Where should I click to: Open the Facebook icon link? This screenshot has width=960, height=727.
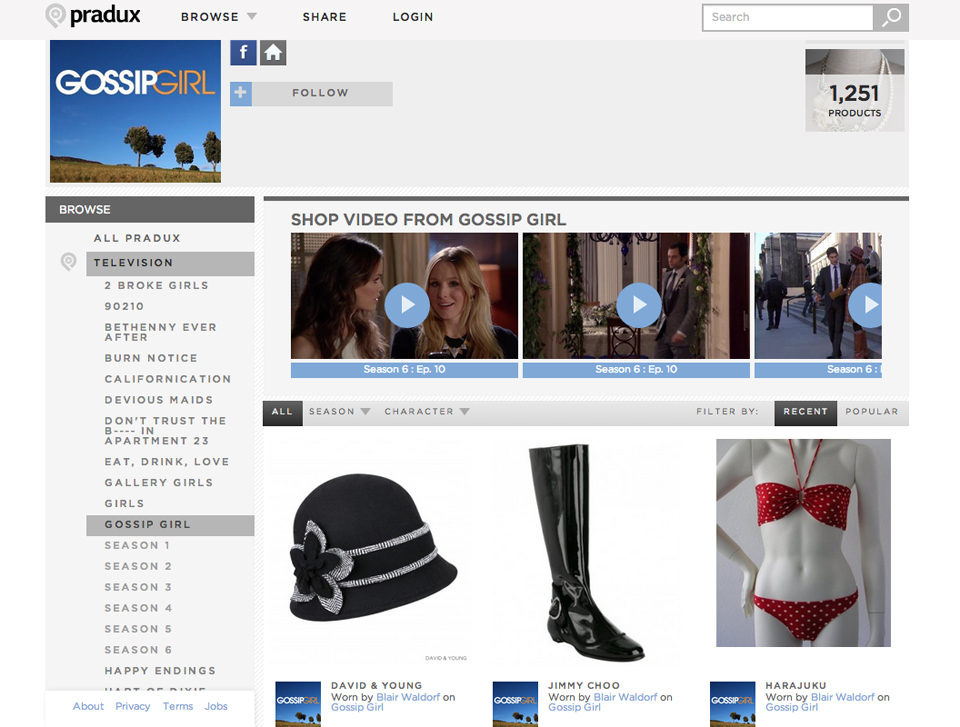[x=243, y=53]
